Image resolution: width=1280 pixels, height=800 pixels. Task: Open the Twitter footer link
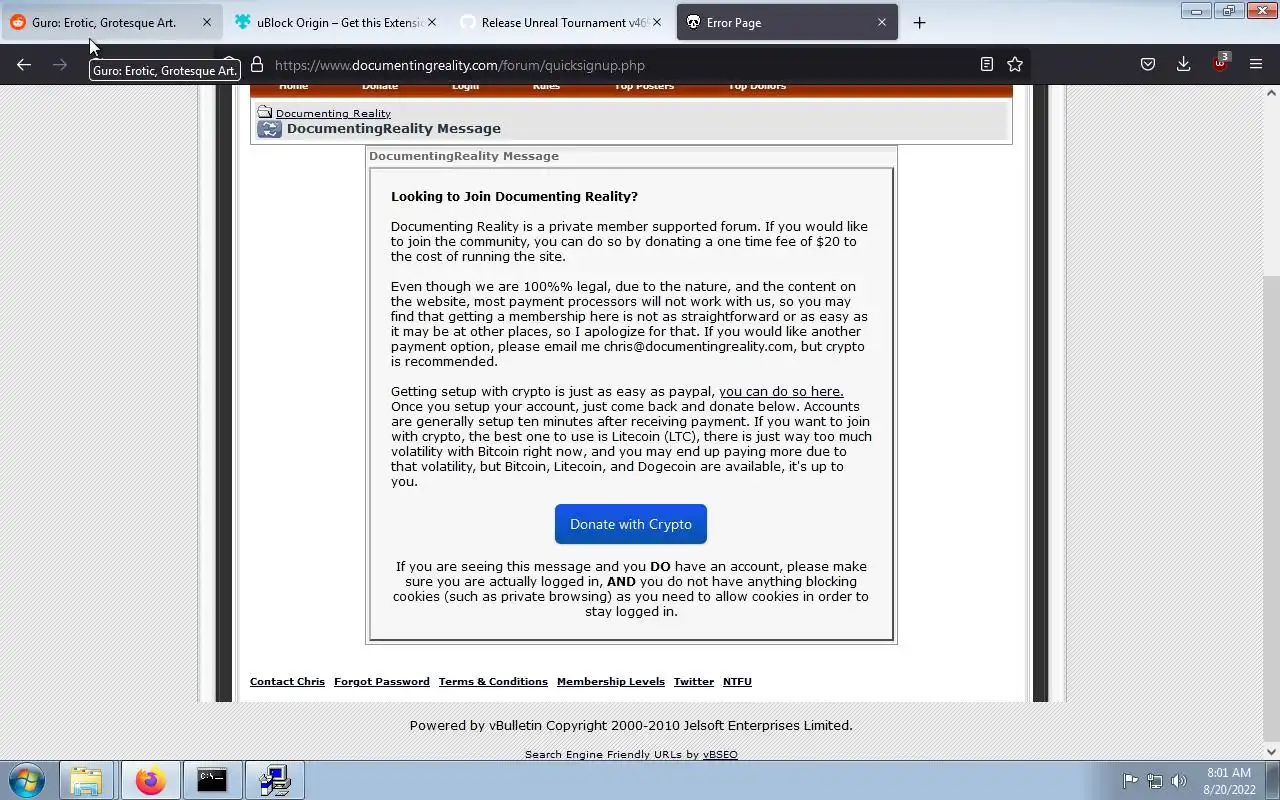click(694, 681)
